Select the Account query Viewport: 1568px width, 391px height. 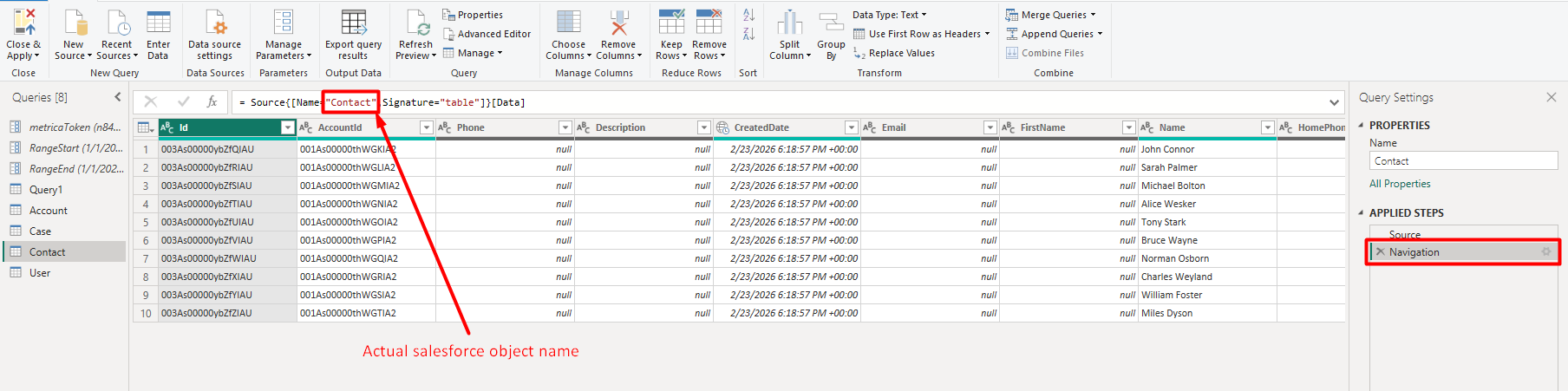pos(49,211)
